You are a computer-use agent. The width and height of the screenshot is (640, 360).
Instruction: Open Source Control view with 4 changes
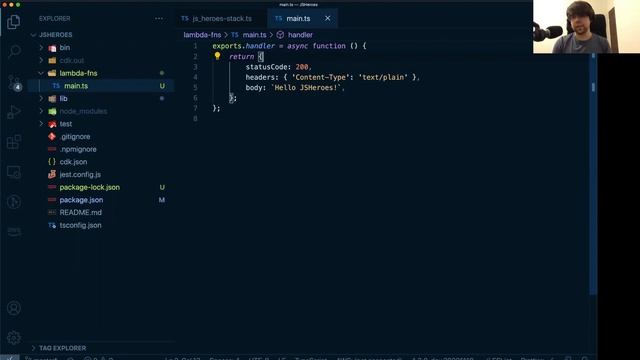click(x=14, y=83)
